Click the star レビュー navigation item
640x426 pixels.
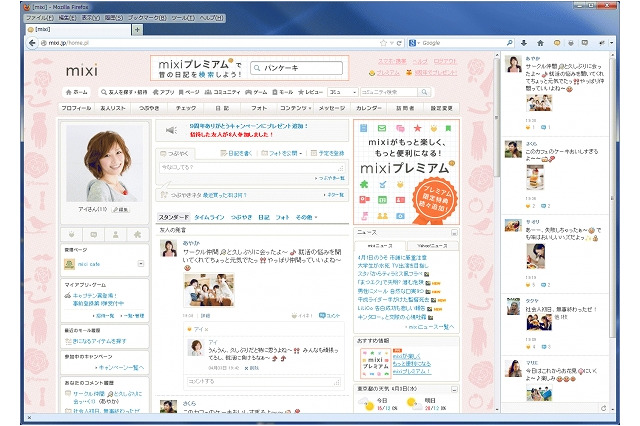pos(311,92)
